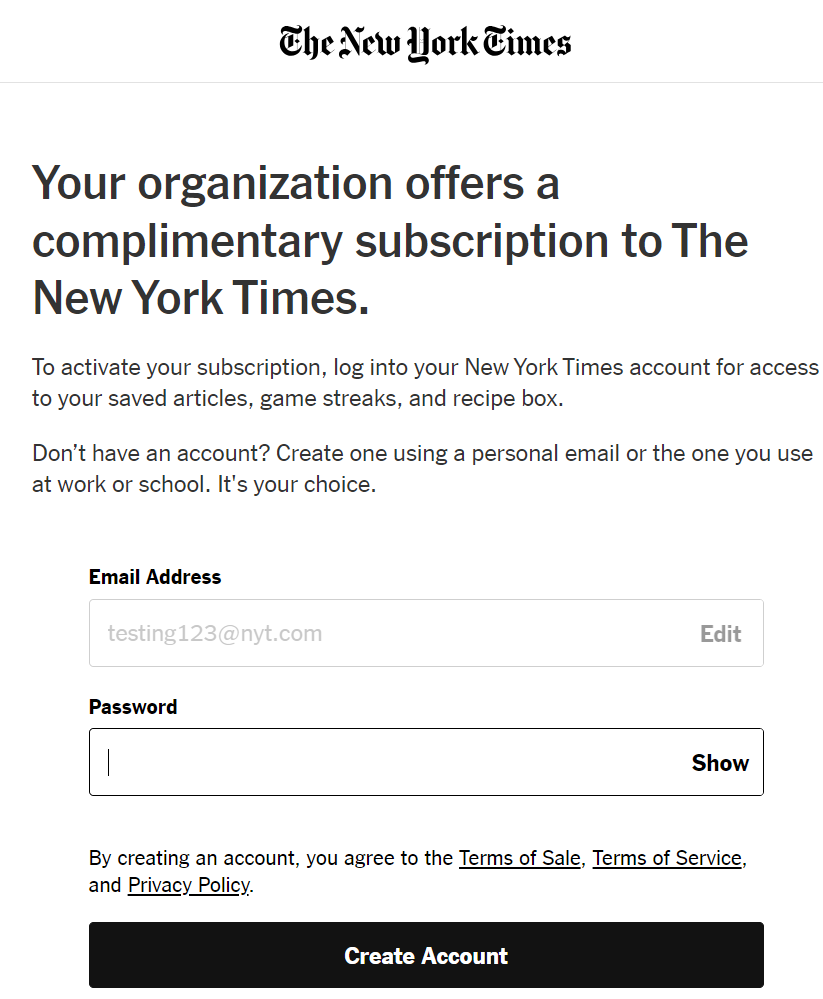Click the Email Address field label
The width and height of the screenshot is (823, 999).
pos(155,577)
